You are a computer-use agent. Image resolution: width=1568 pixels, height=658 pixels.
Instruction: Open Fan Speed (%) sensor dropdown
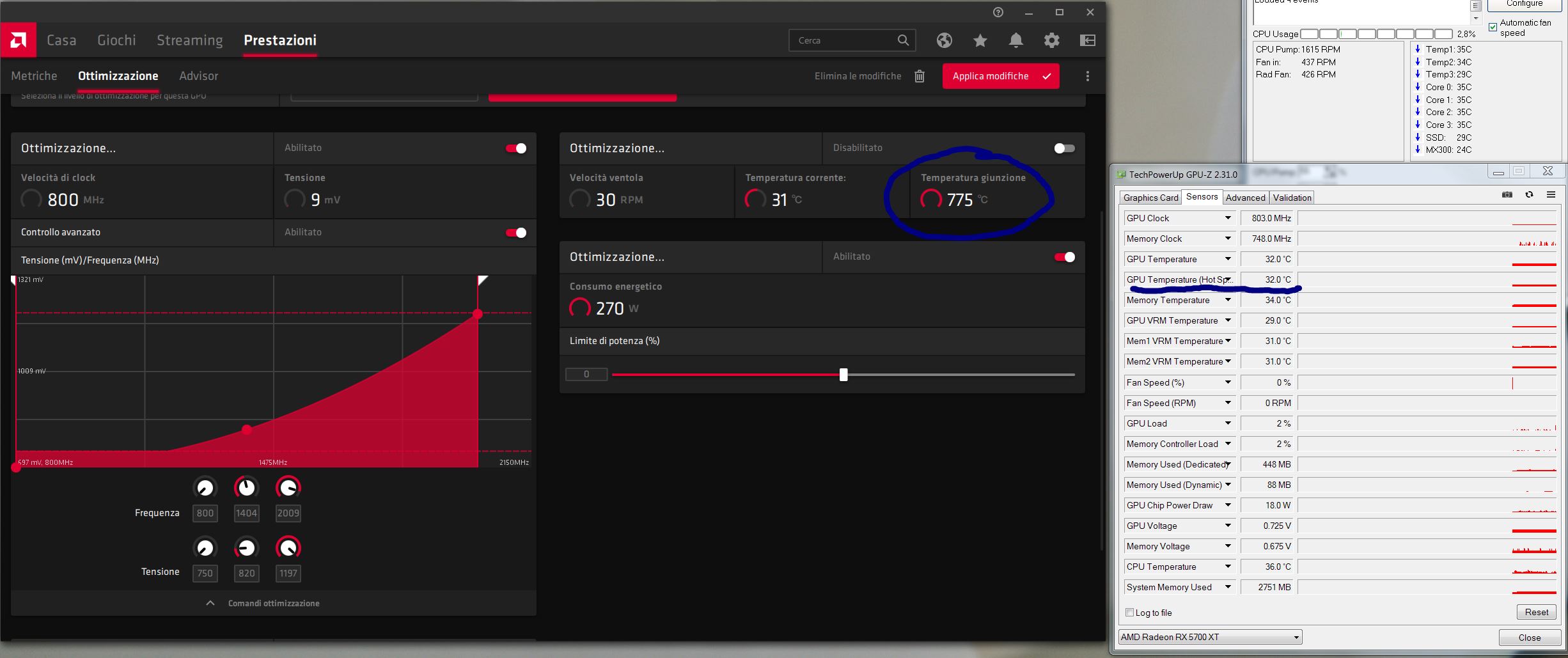[1228, 382]
